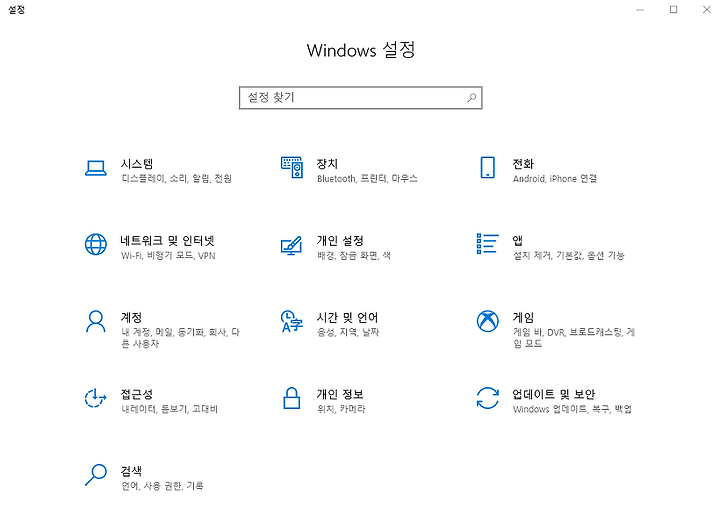Open the 게임 Xbox icon
The height and width of the screenshot is (530, 720).
487,321
